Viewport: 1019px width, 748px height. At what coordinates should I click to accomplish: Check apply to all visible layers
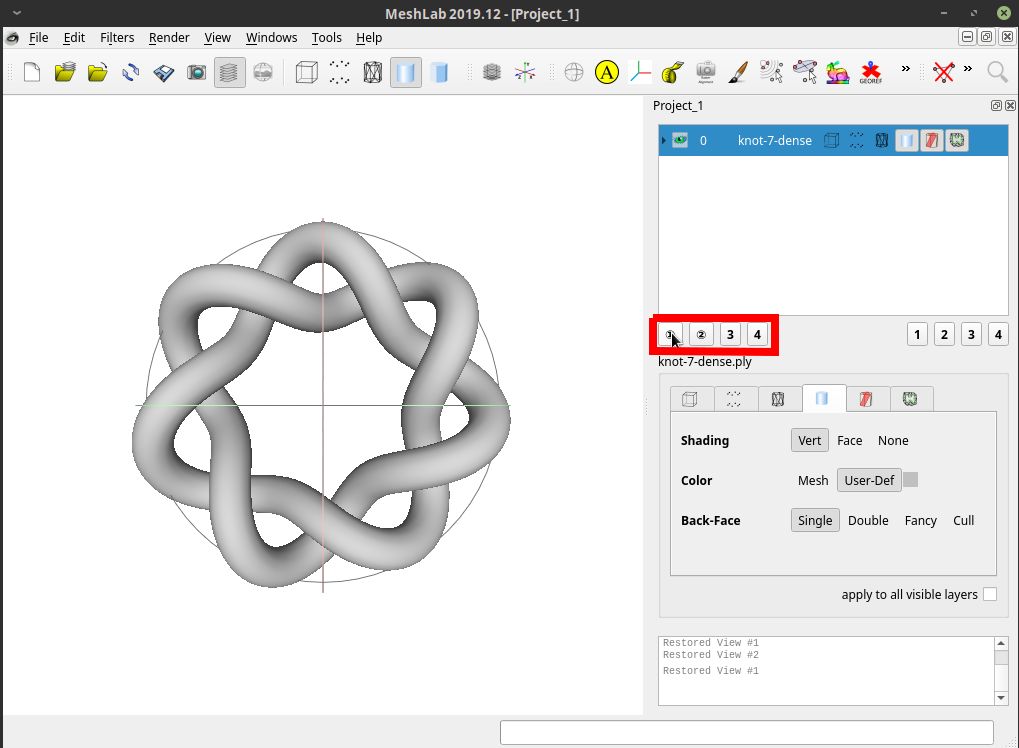coord(990,594)
